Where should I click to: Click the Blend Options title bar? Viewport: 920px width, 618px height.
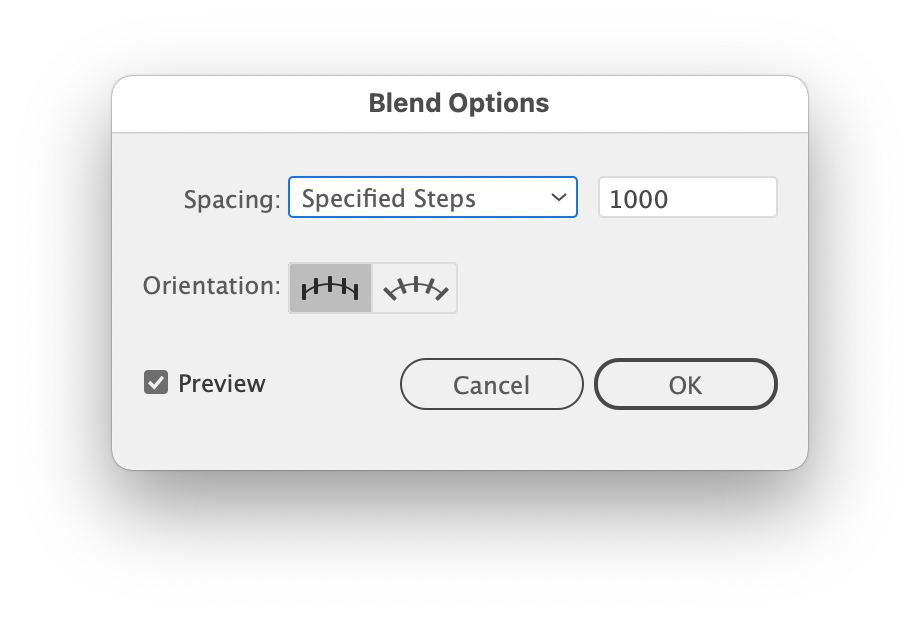point(459,103)
